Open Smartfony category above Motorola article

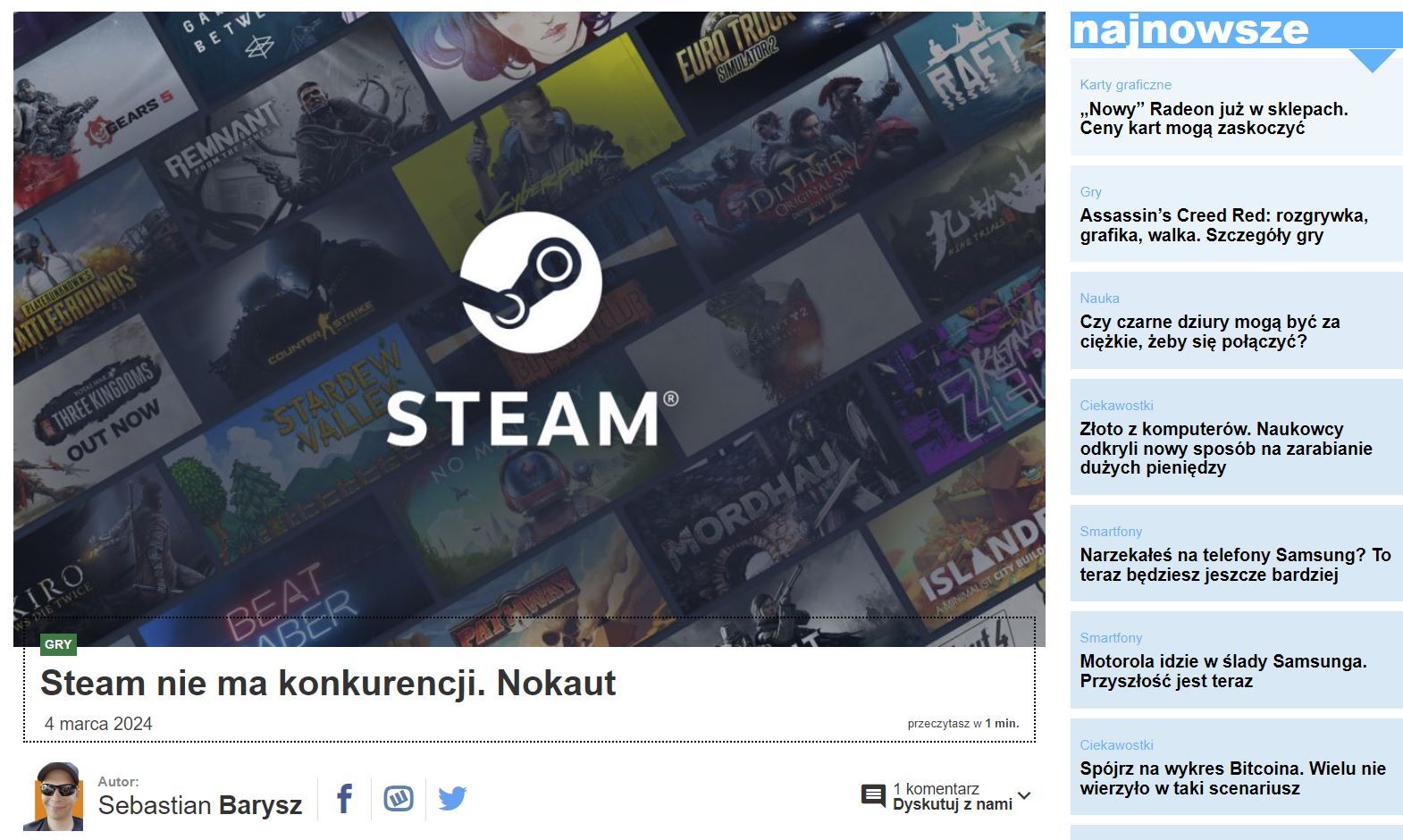click(x=1111, y=638)
